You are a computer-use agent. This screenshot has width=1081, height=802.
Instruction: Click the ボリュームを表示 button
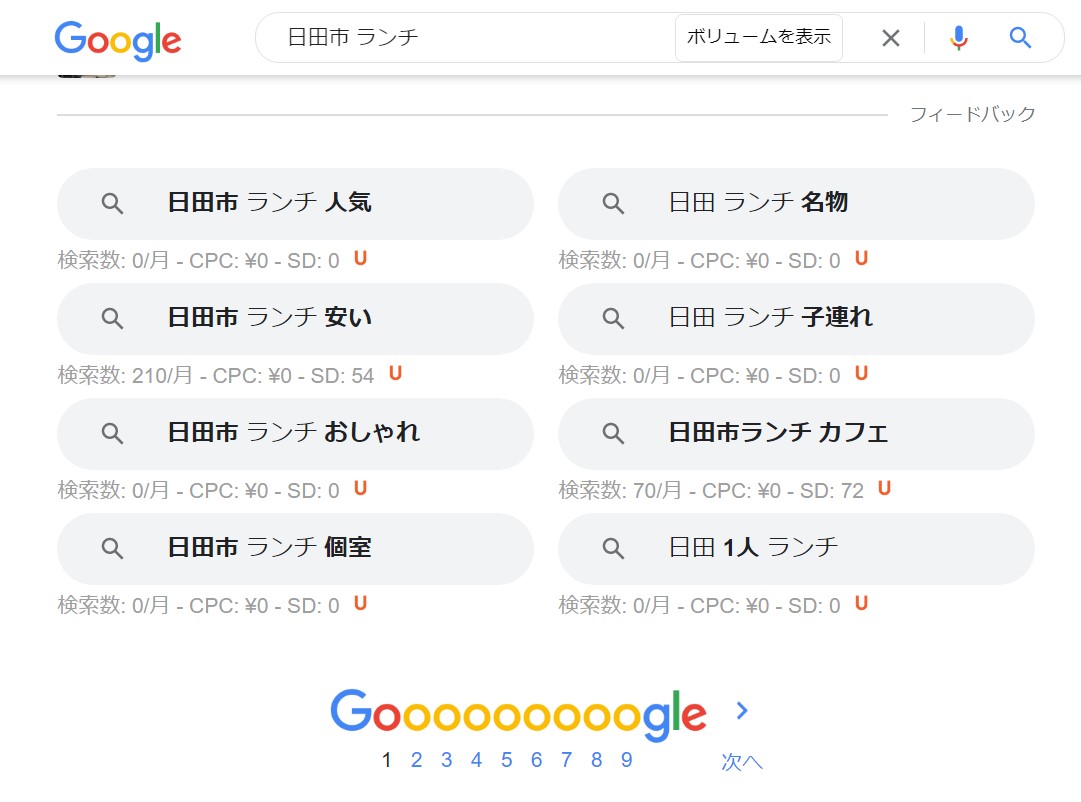point(759,38)
